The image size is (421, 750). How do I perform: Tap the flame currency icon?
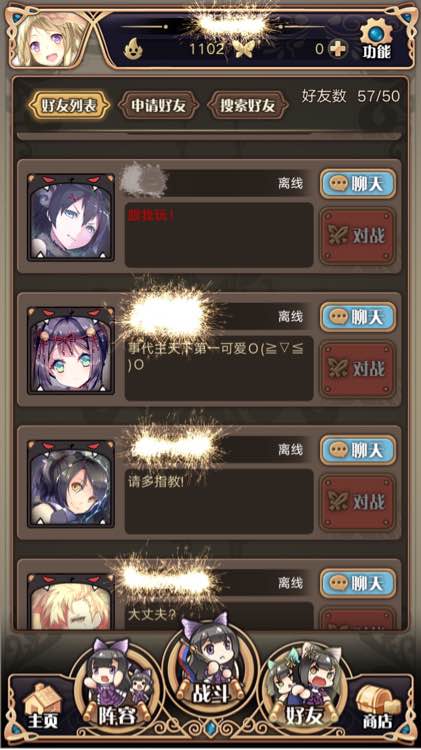click(x=133, y=48)
